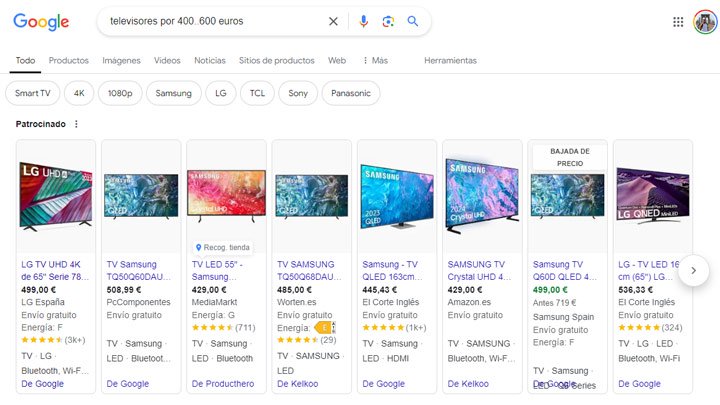The image size is (720, 405).
Task: Click the Google logo
Action: click(x=41, y=22)
